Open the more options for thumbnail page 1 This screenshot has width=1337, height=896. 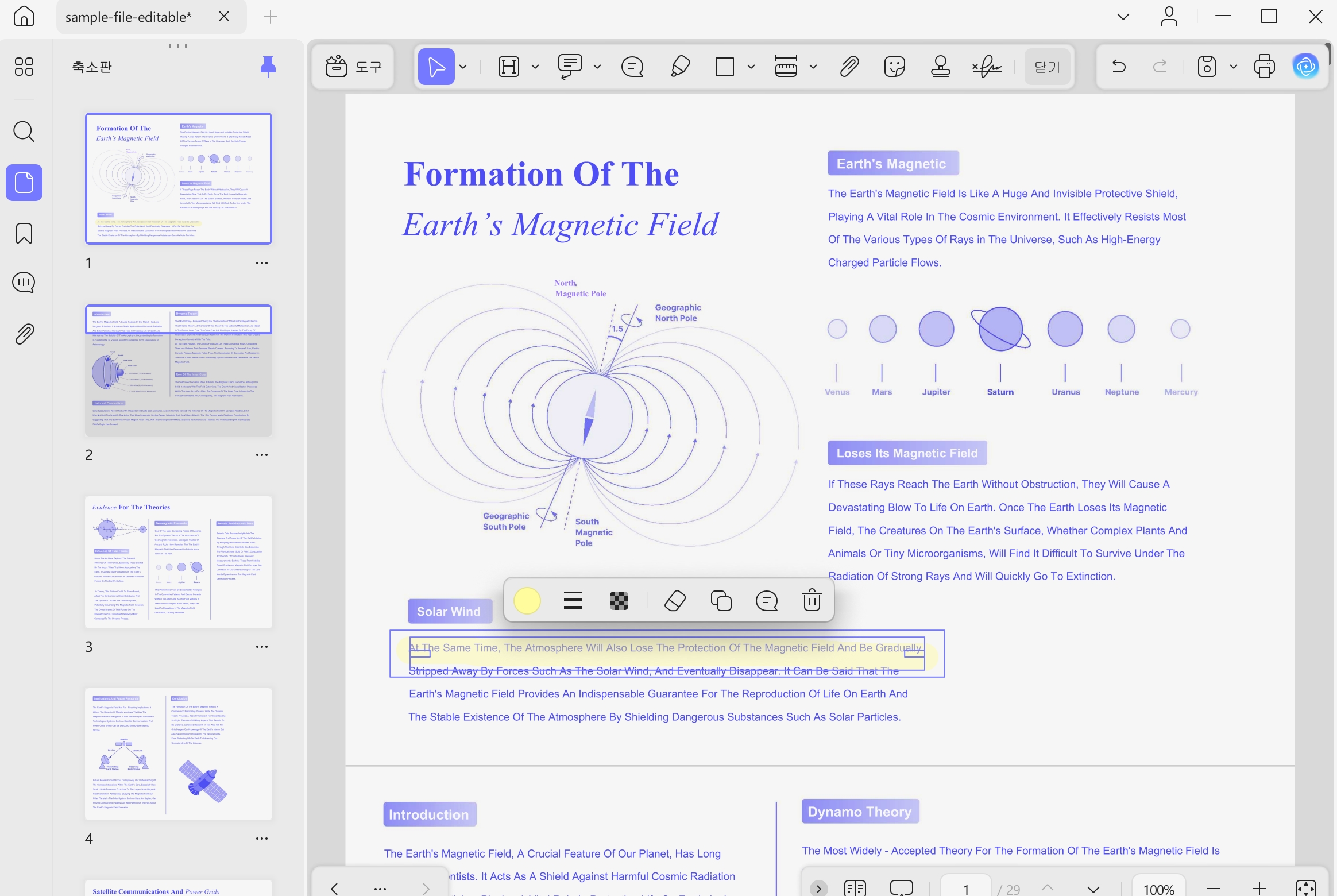(x=262, y=263)
